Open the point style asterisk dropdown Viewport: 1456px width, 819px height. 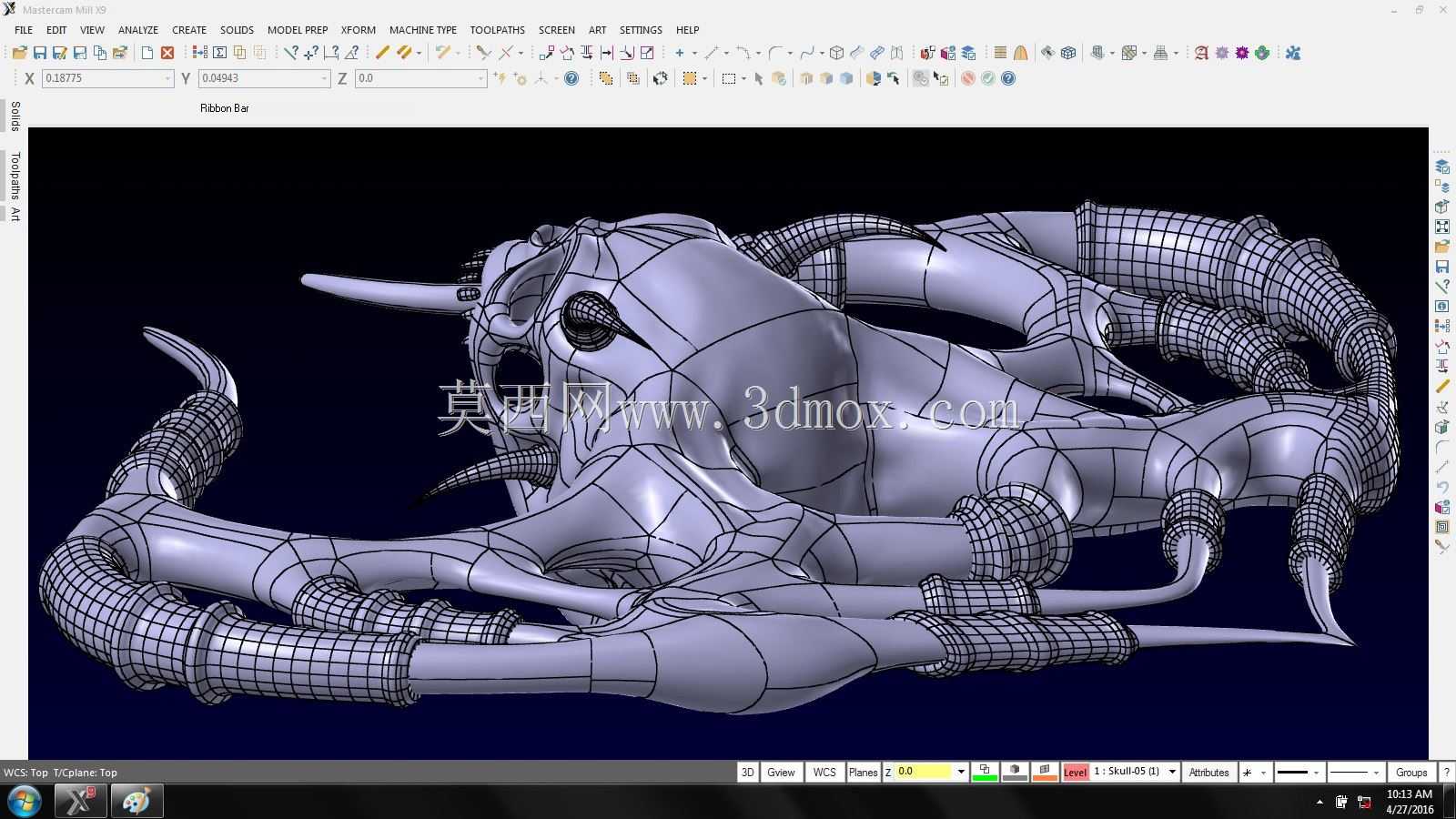click(x=1263, y=773)
